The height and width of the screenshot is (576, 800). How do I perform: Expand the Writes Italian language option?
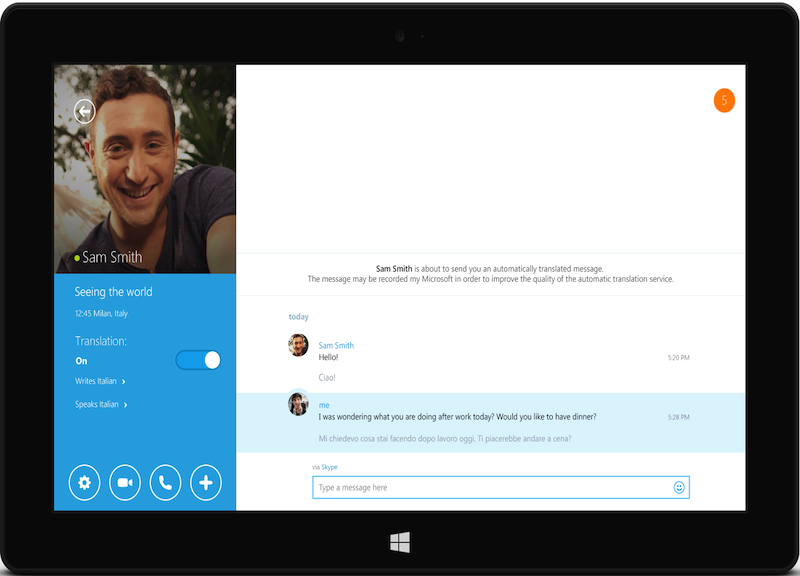(100, 382)
